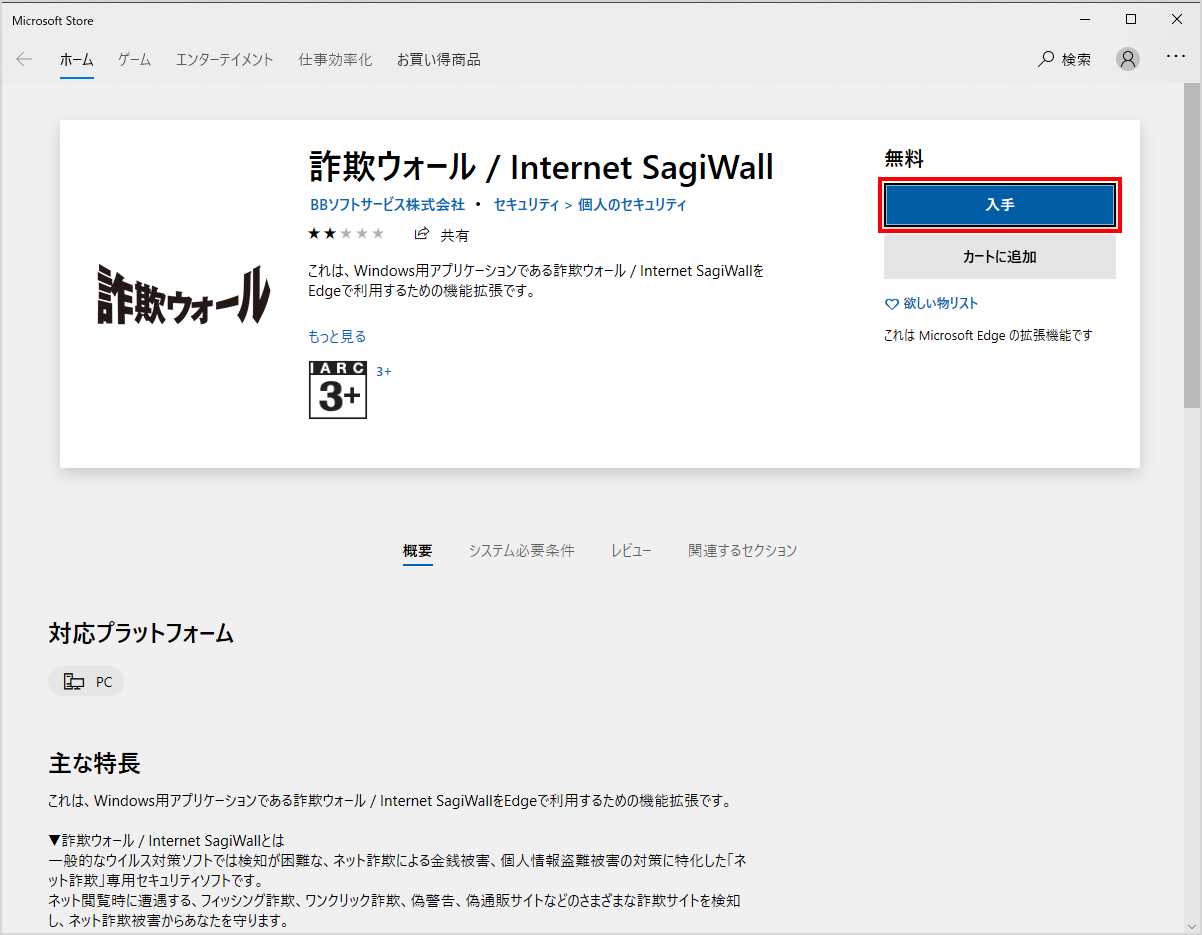The image size is (1202, 935).
Task: Open the See more (…) menu
Action: click(1176, 57)
